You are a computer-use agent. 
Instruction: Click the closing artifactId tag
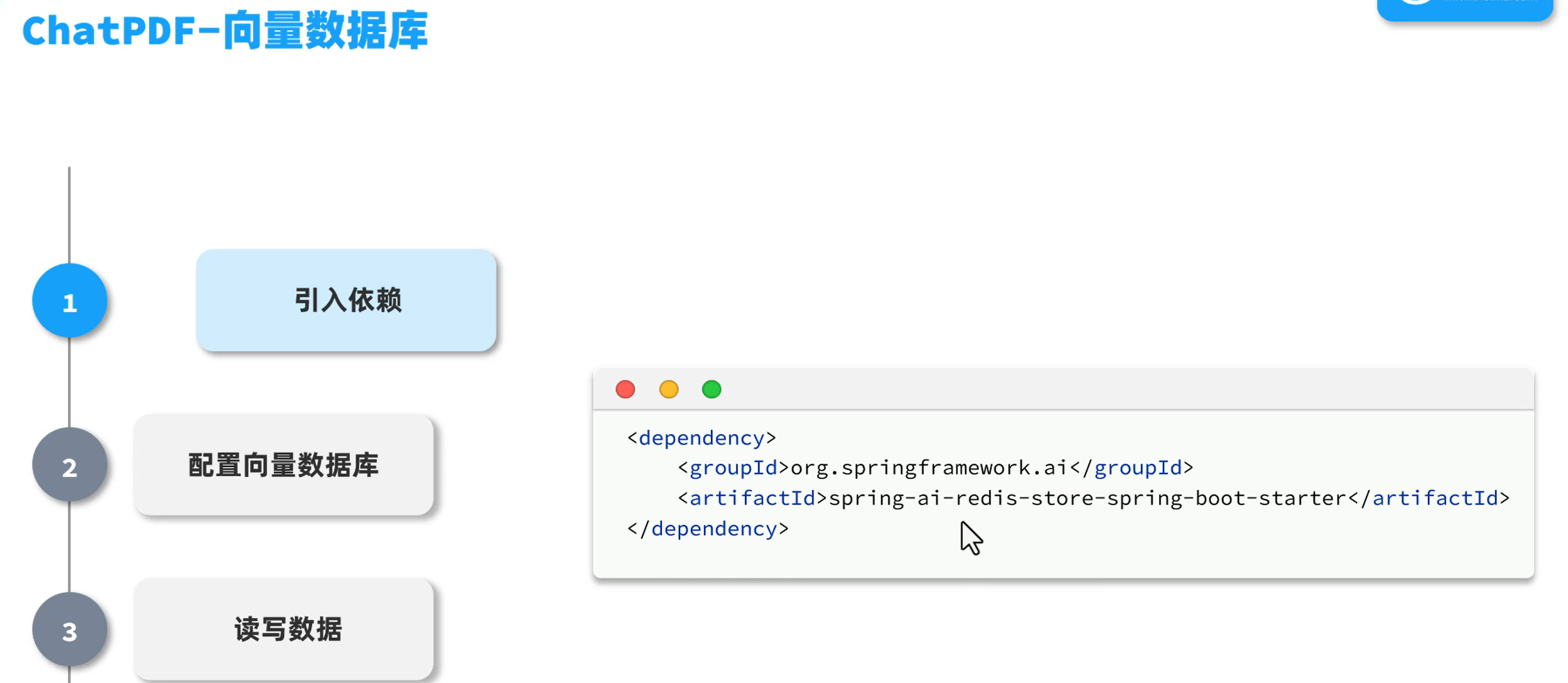click(1429, 499)
